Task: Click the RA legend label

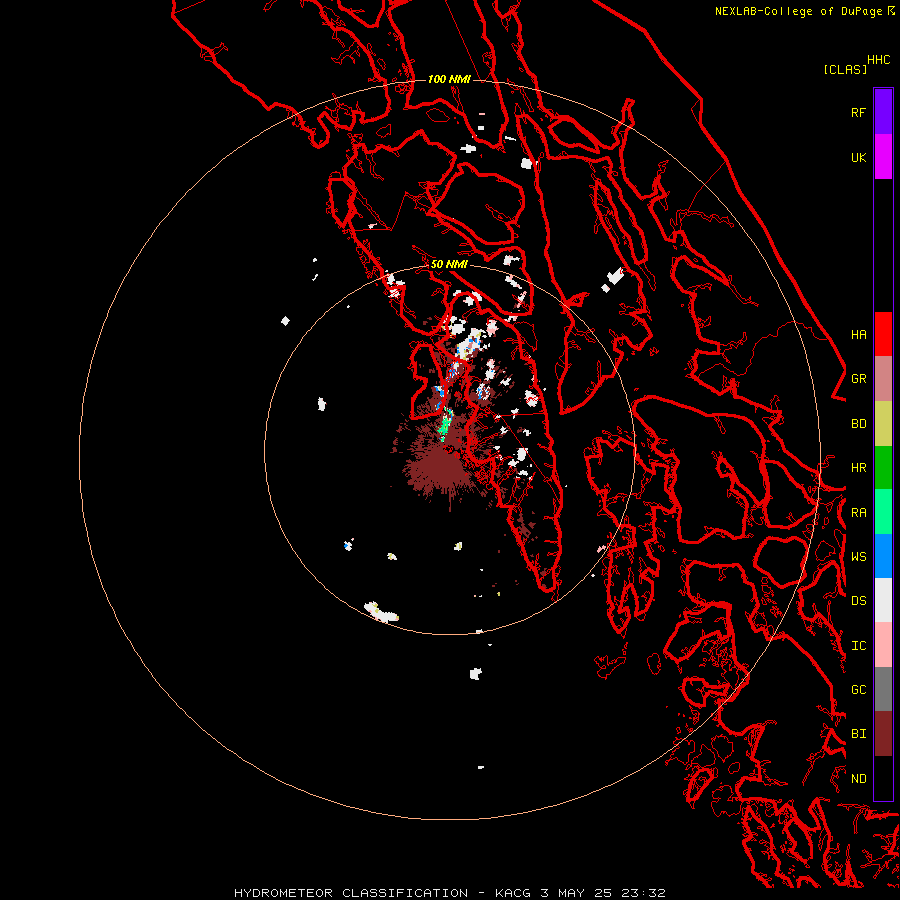Action: [858, 513]
